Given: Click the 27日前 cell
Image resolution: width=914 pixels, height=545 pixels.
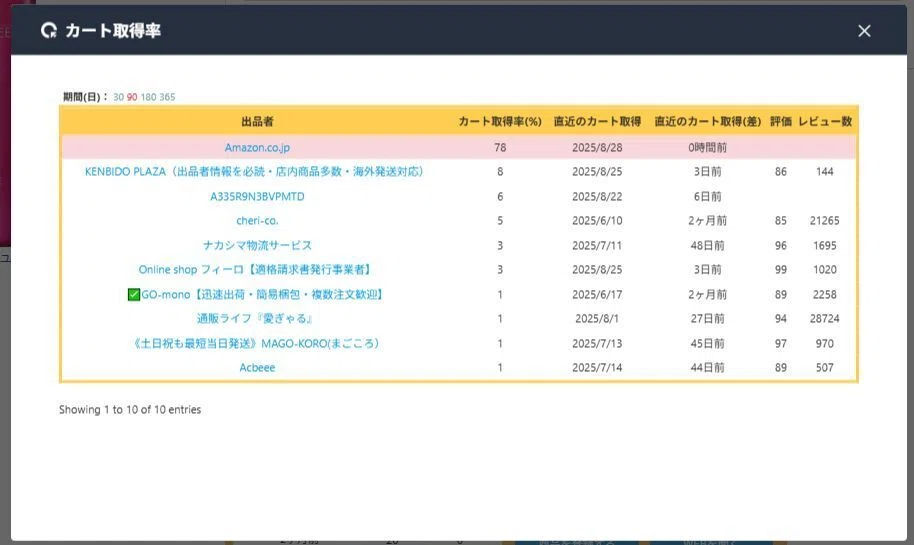Looking at the screenshot, I should (708, 318).
